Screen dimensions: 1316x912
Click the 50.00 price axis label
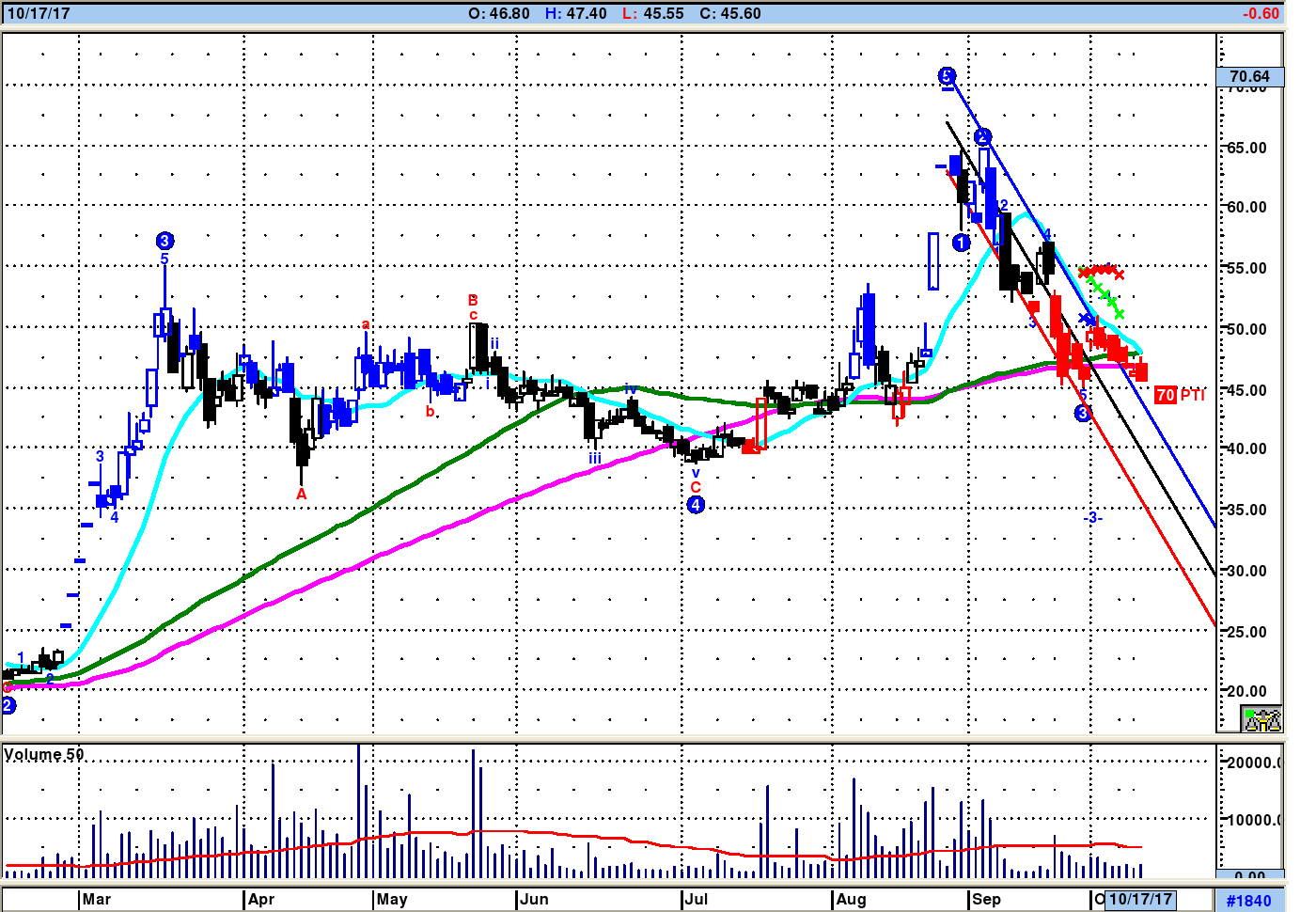1247,329
